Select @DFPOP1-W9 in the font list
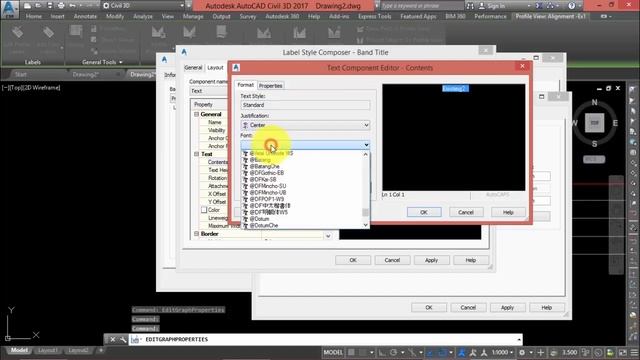The height and width of the screenshot is (360, 640). coord(266,199)
